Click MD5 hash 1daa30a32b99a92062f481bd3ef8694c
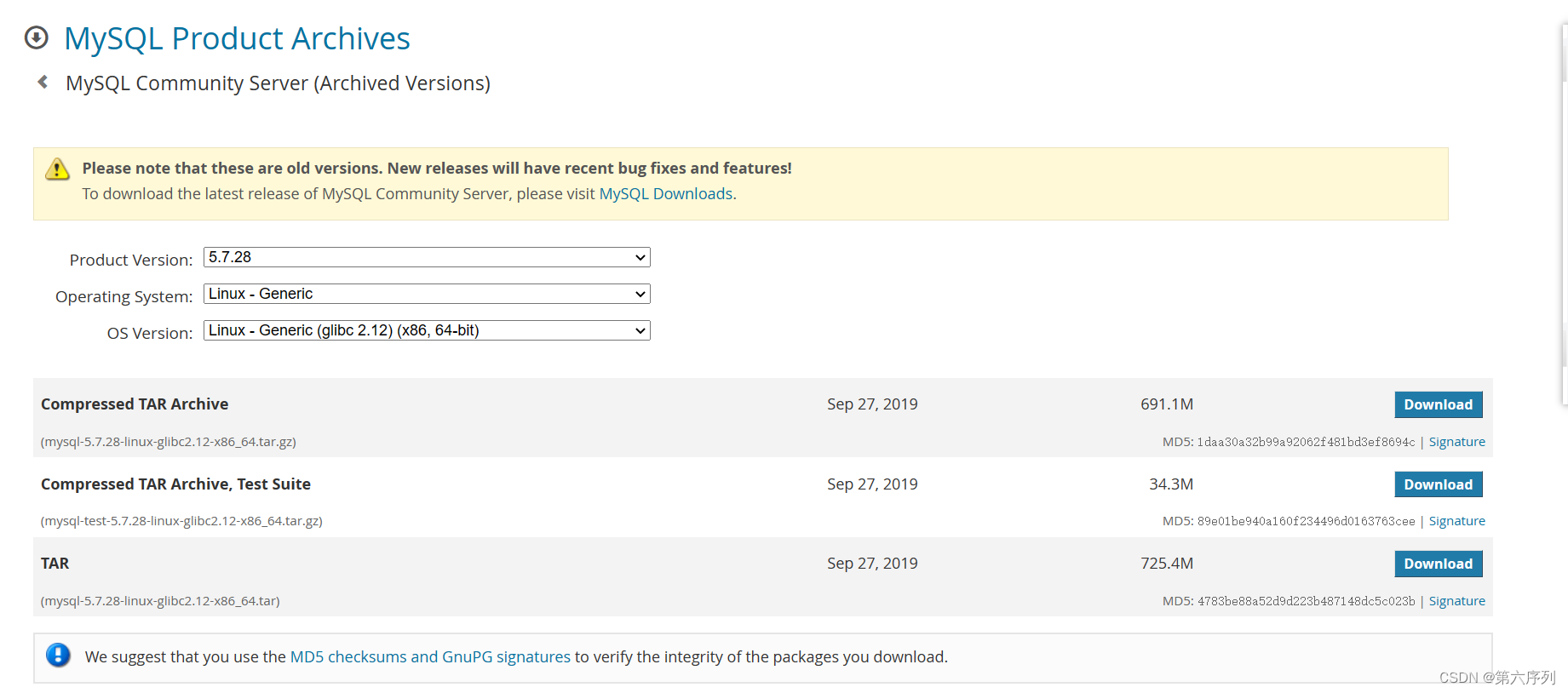 point(1306,442)
